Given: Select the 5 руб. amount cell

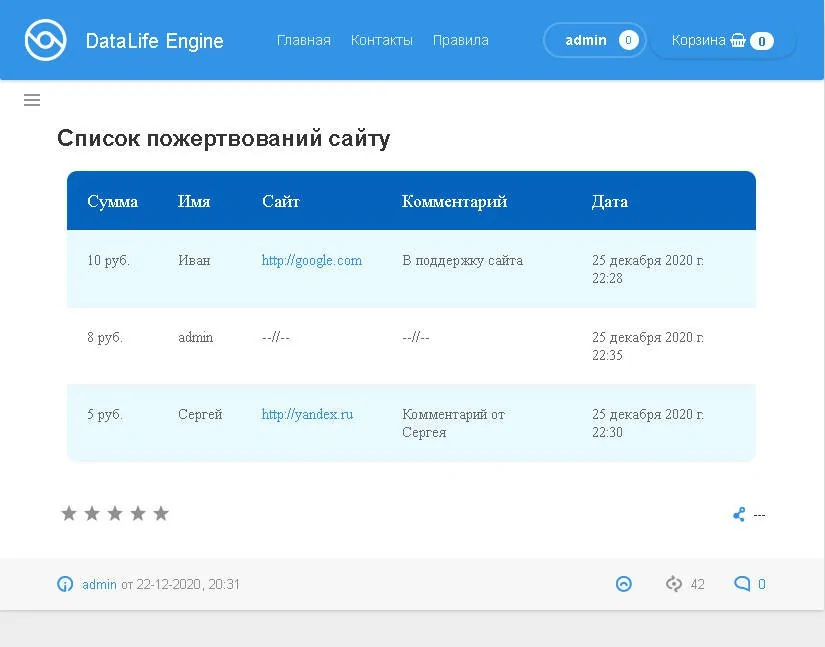Looking at the screenshot, I should (x=105, y=415).
